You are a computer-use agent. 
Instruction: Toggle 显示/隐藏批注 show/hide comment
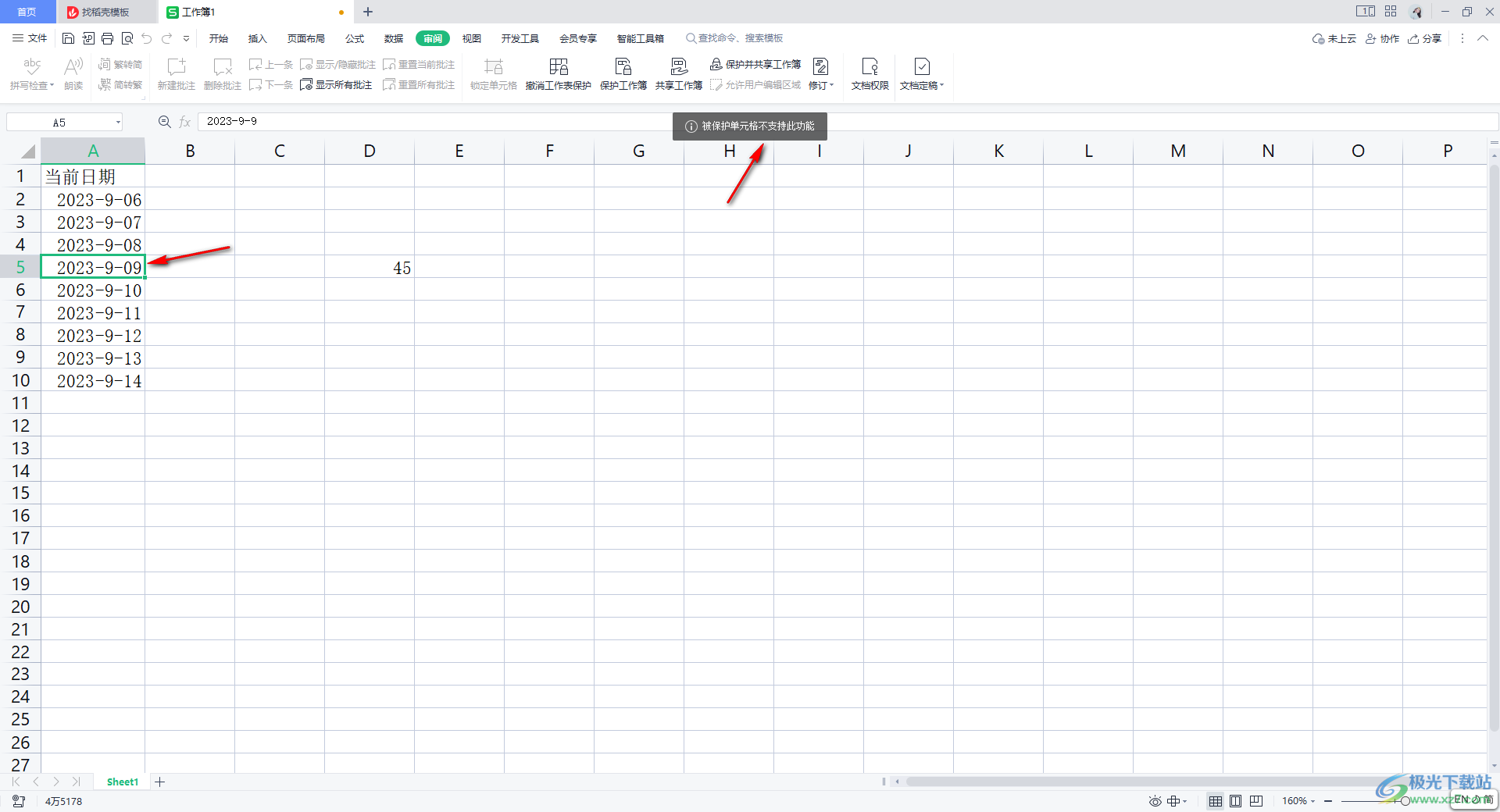[338, 64]
